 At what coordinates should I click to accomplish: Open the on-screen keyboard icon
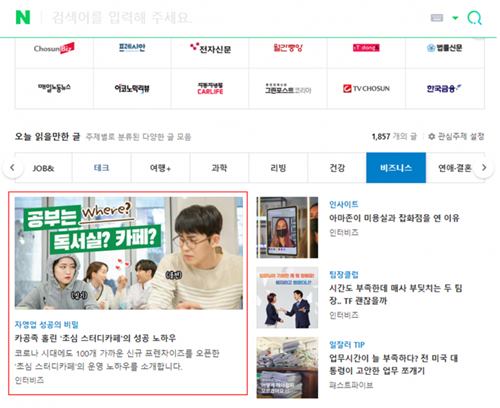click(x=437, y=18)
